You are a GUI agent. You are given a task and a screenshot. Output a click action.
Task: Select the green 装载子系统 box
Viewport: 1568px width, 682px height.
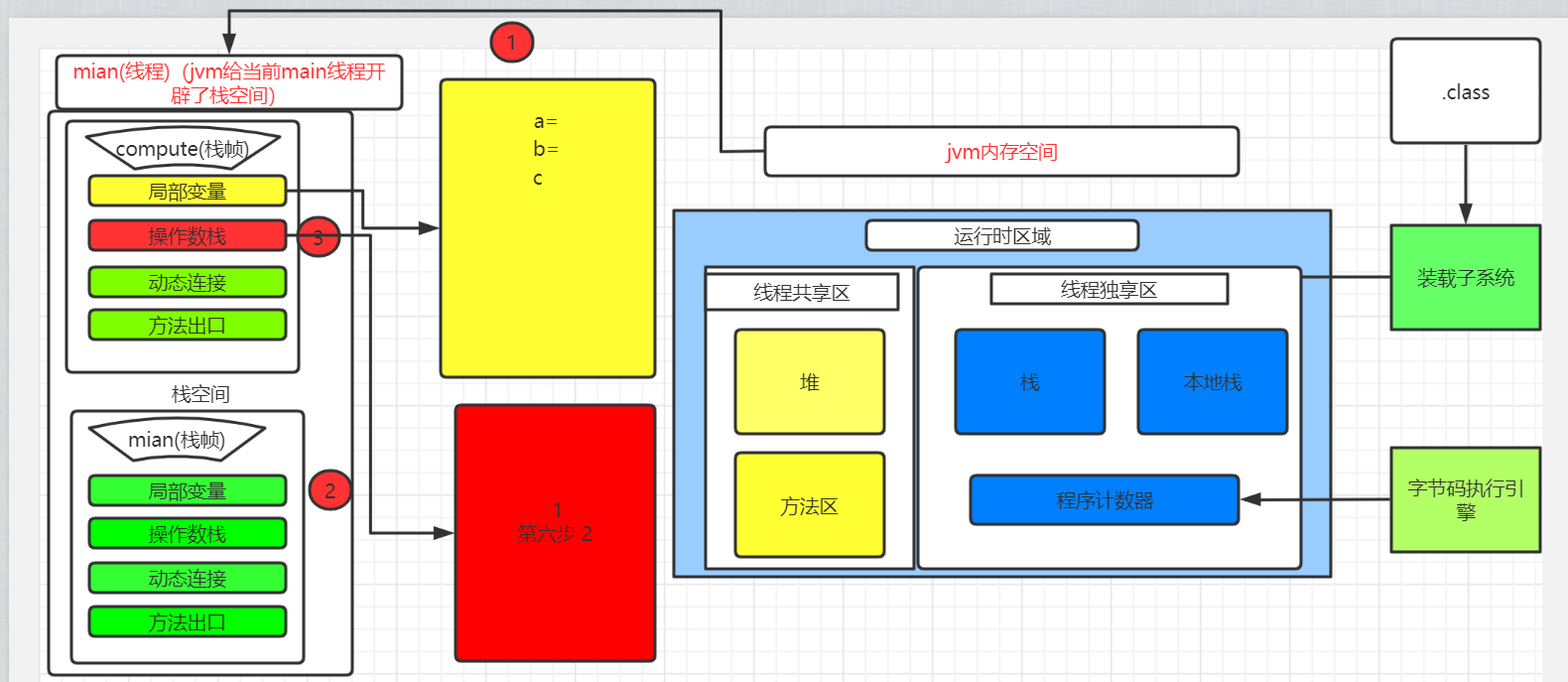[x=1466, y=278]
